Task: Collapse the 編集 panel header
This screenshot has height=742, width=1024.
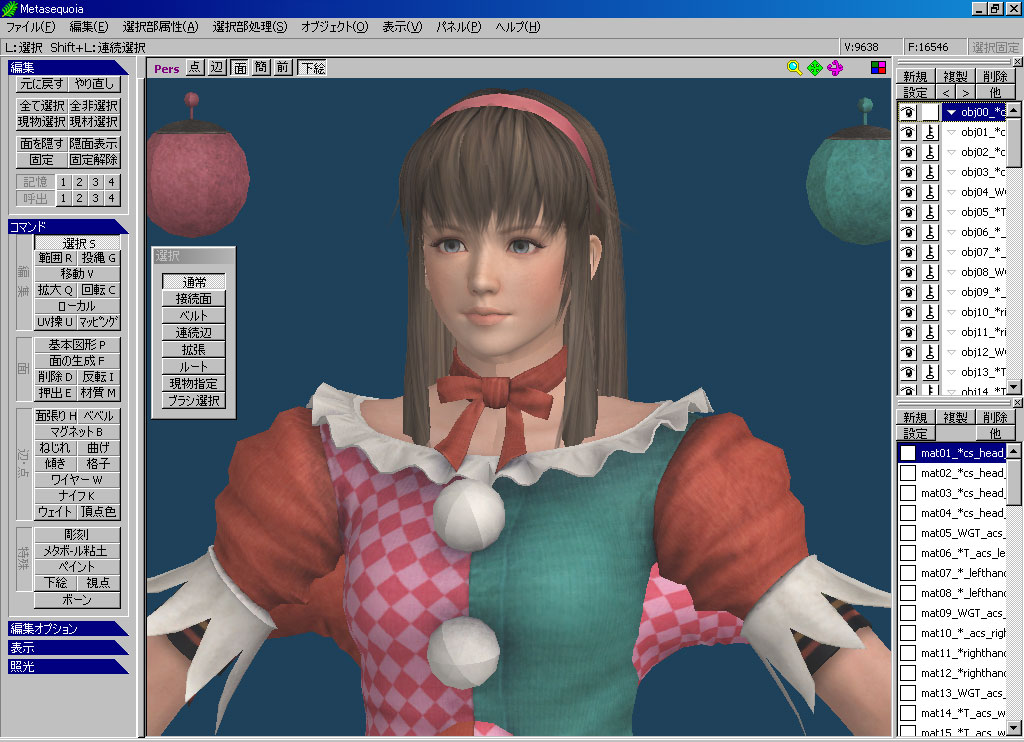Action: (x=68, y=67)
